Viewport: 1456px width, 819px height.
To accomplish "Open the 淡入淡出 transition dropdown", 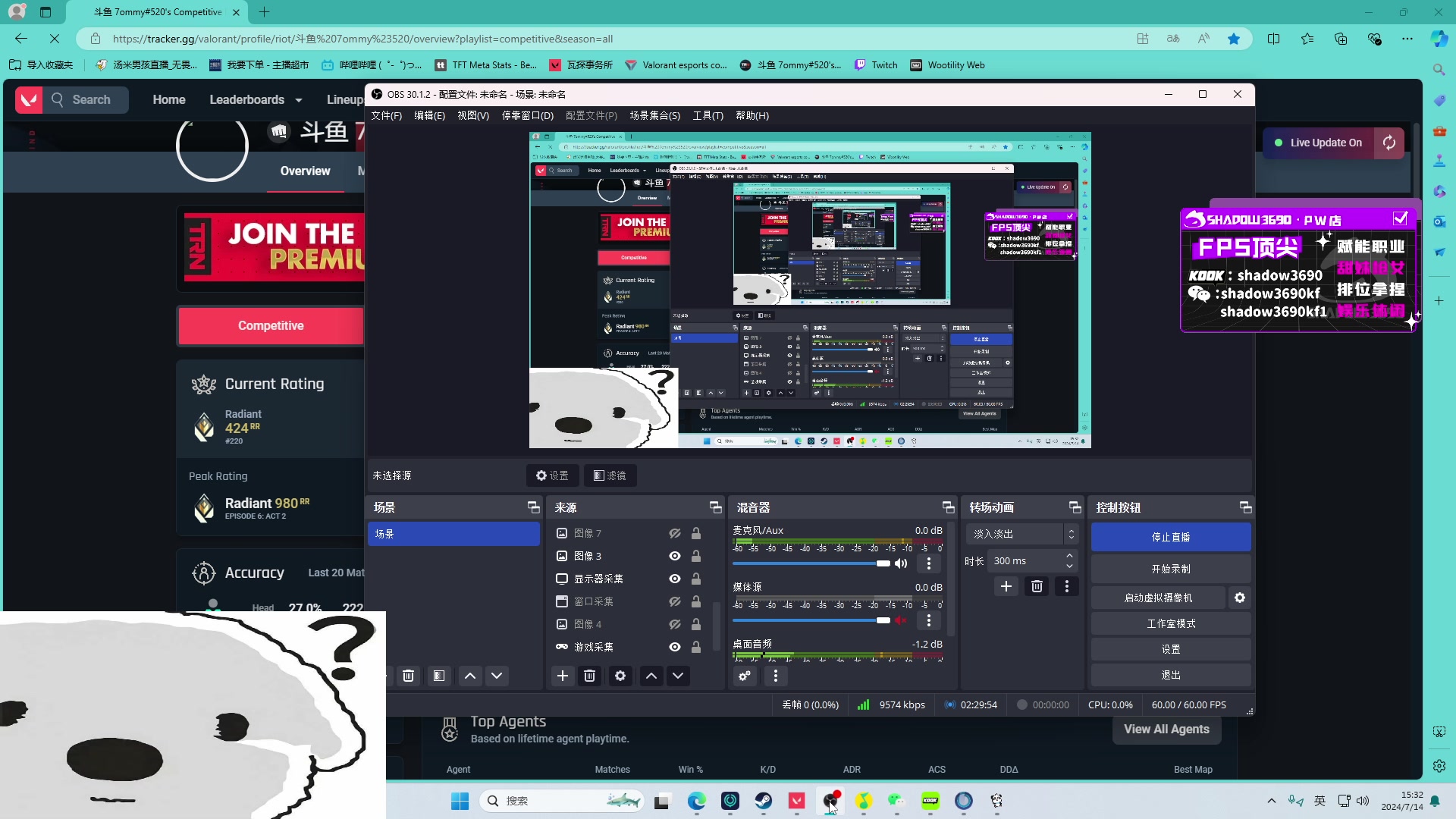I will coord(1022,534).
